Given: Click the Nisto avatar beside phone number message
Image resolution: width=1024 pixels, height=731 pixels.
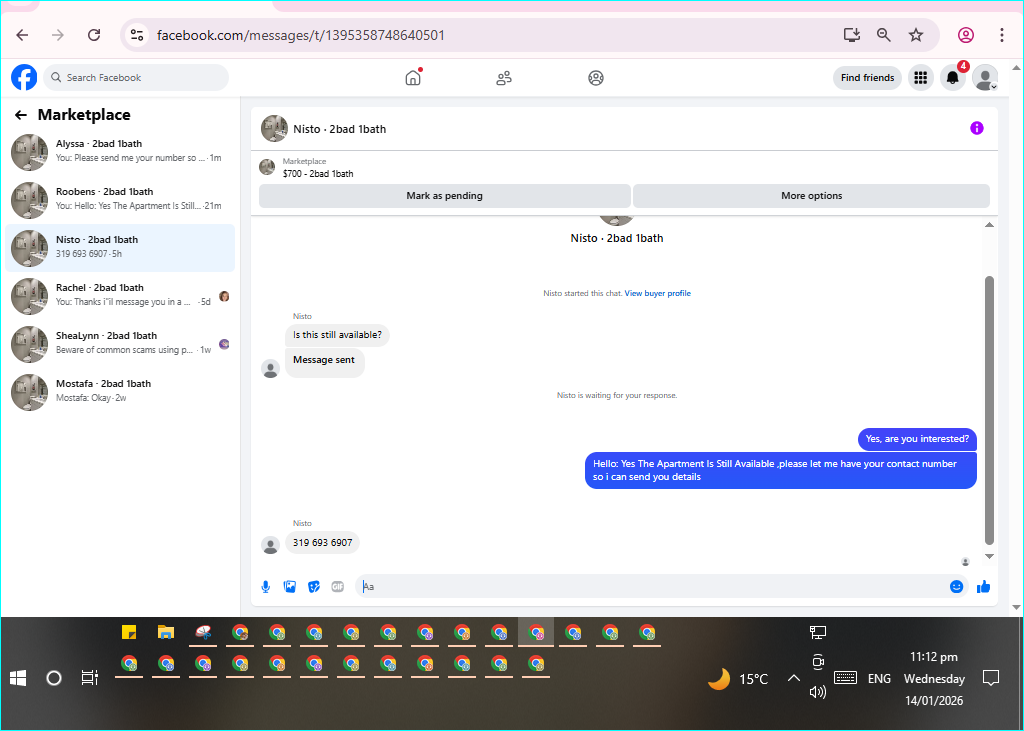Looking at the screenshot, I should tap(270, 545).
